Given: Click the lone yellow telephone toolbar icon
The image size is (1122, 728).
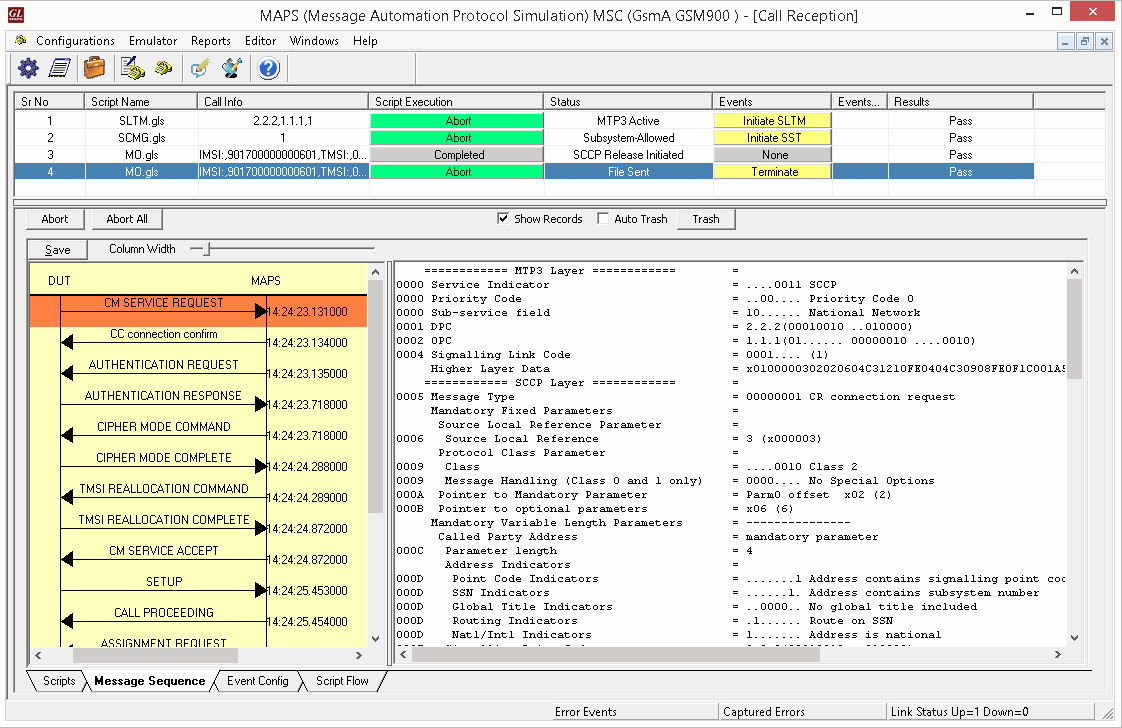Looking at the screenshot, I should [x=164, y=69].
